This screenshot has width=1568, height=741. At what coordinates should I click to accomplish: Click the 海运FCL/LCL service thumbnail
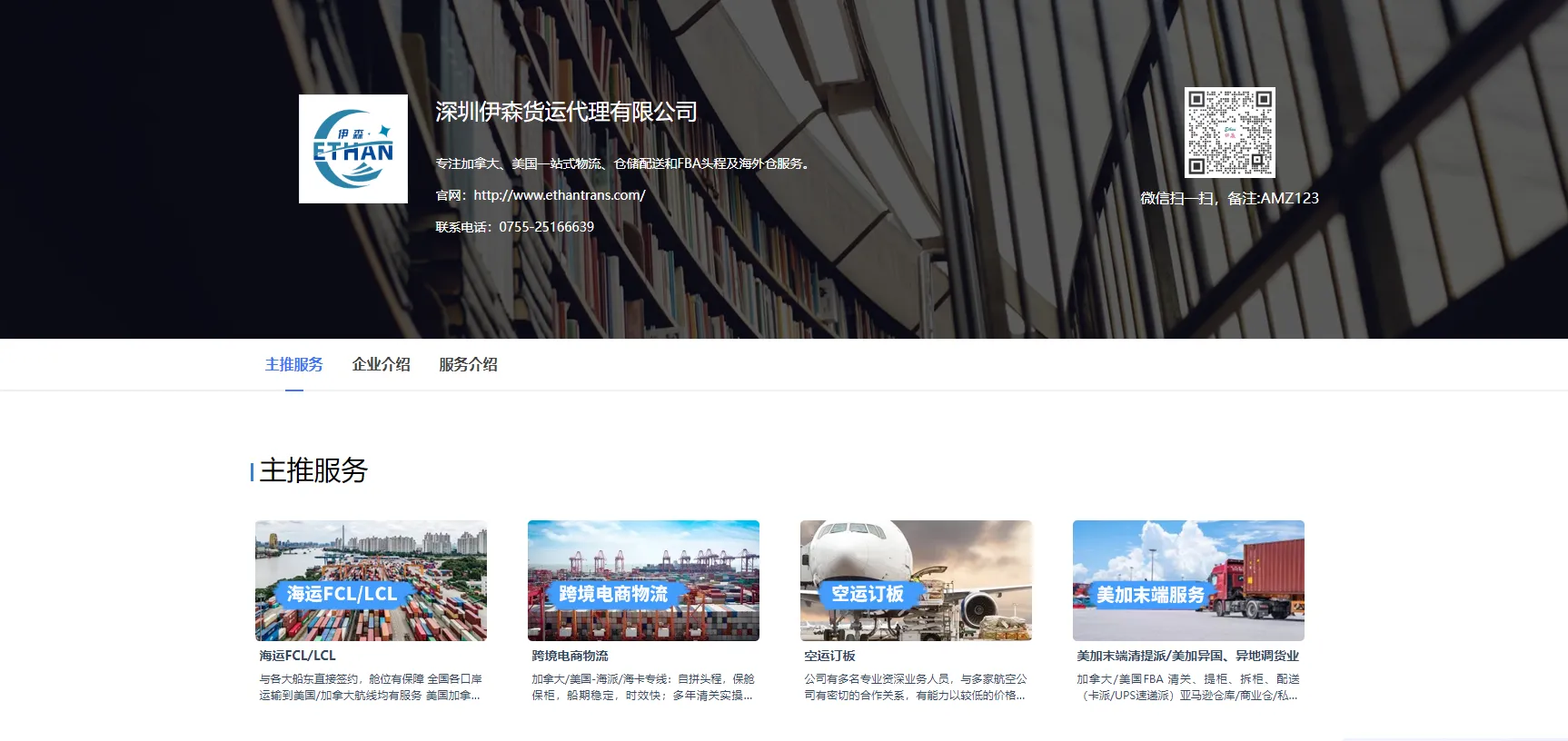[371, 580]
